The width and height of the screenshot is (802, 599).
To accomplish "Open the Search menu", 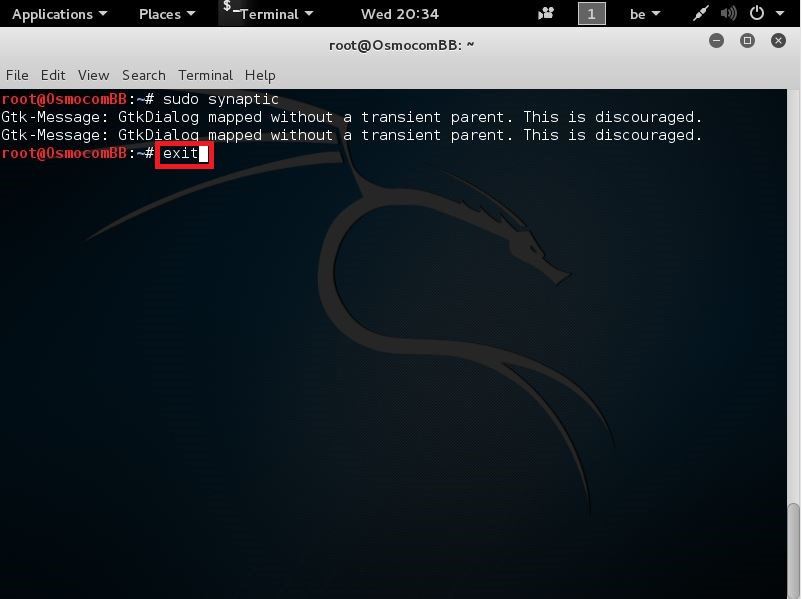I will click(x=144, y=75).
